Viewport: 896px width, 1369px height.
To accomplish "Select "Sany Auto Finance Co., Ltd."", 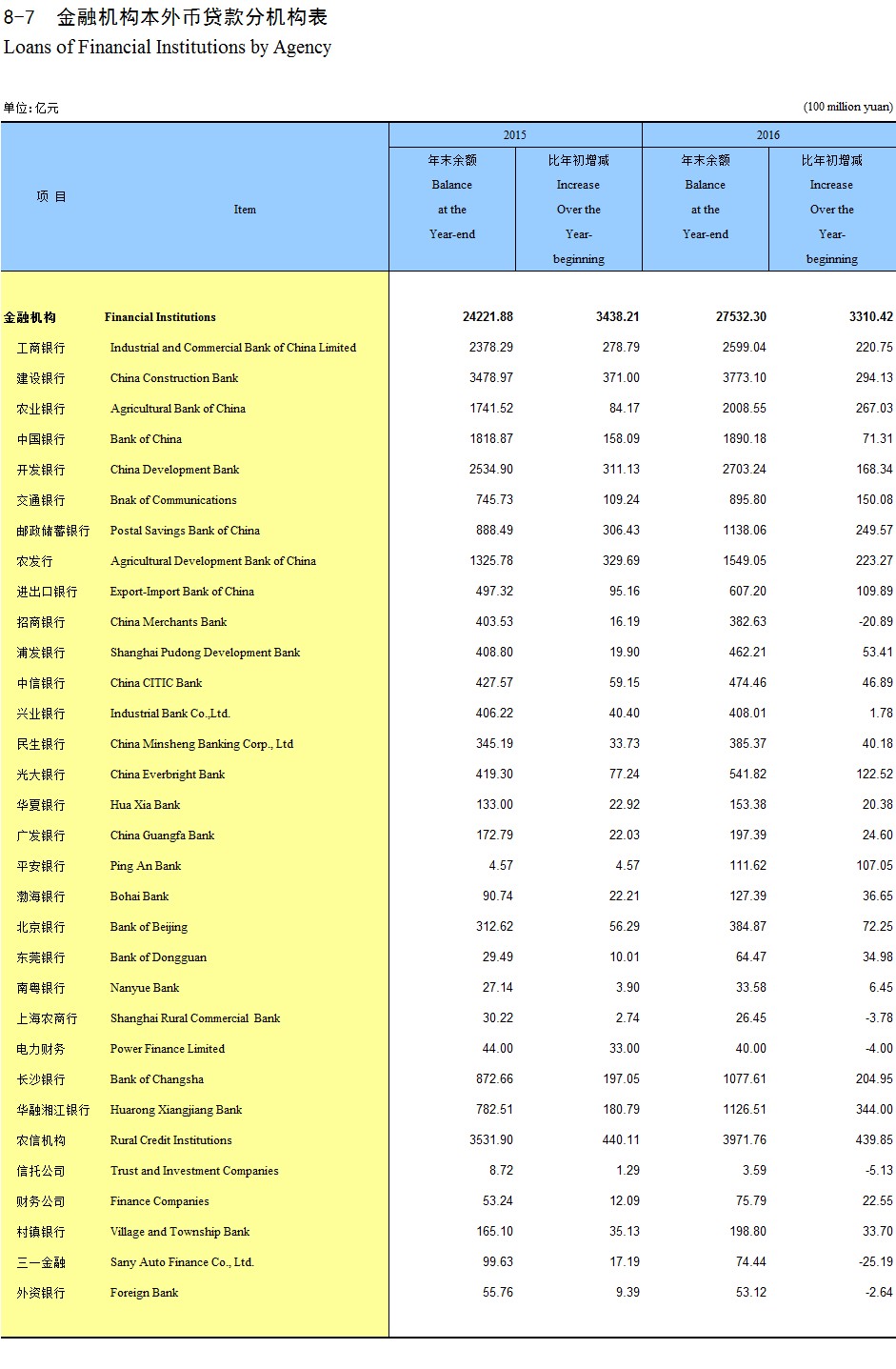I will pyautogui.click(x=182, y=1262).
